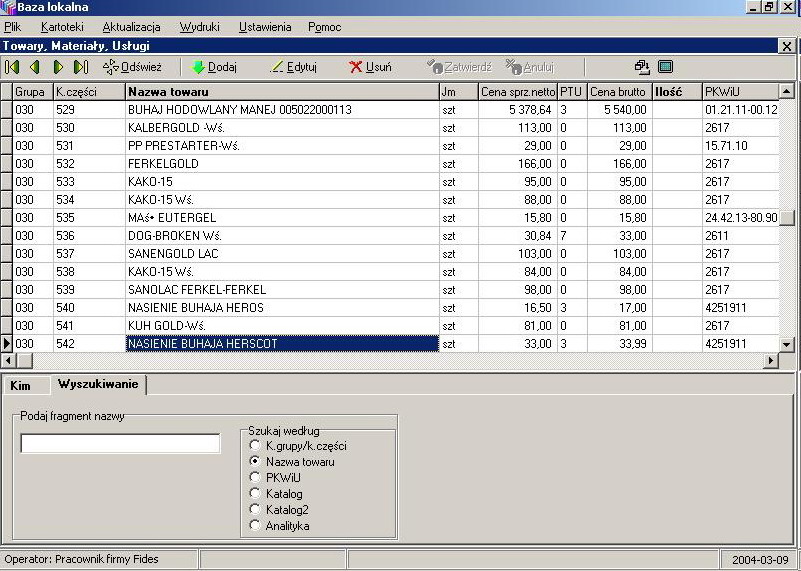Screen dimensions: 801x571
Task: Switch to the Wyszukiwanie tab
Action: [98, 384]
